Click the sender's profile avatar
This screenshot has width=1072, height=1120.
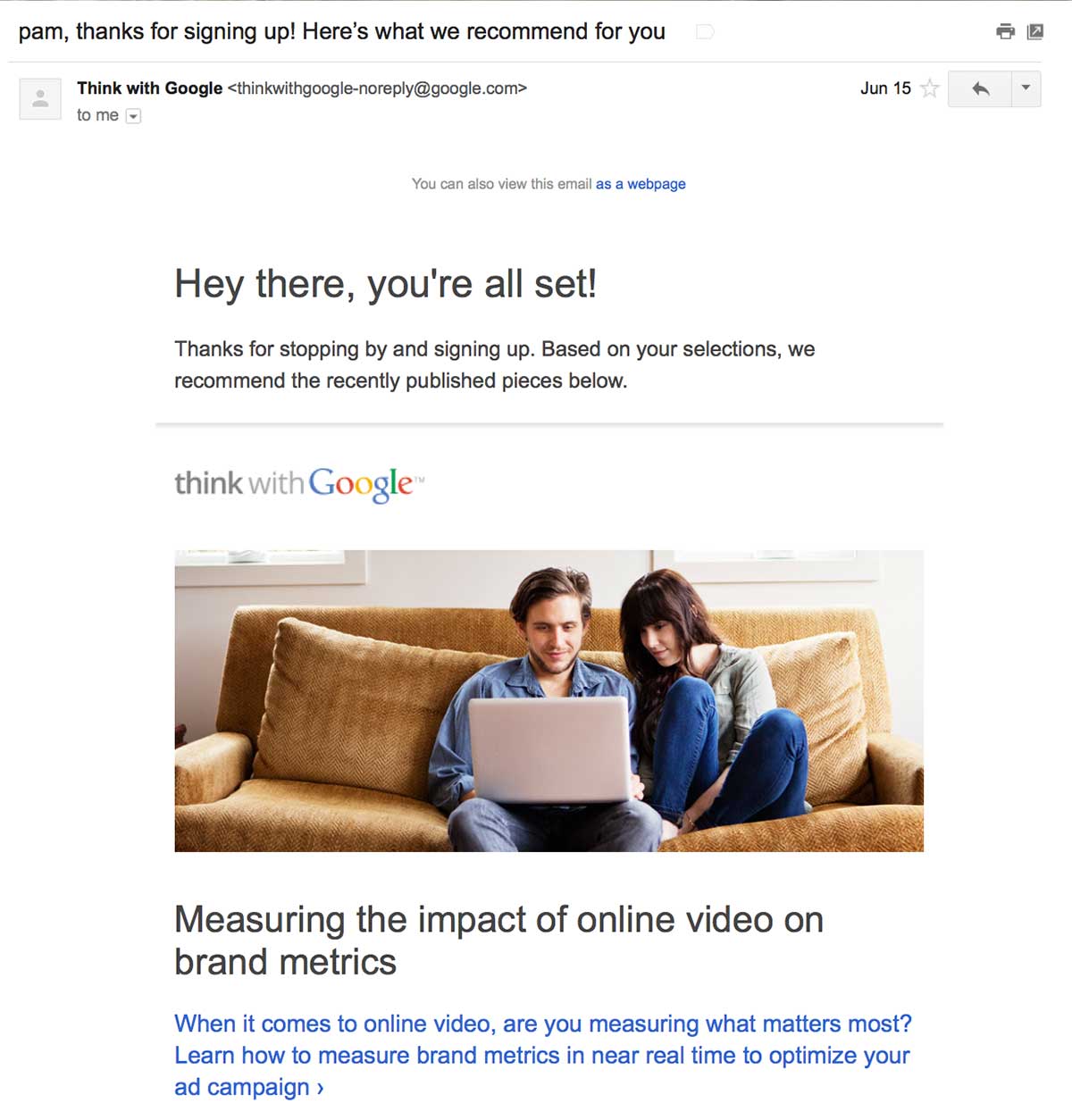(x=39, y=98)
